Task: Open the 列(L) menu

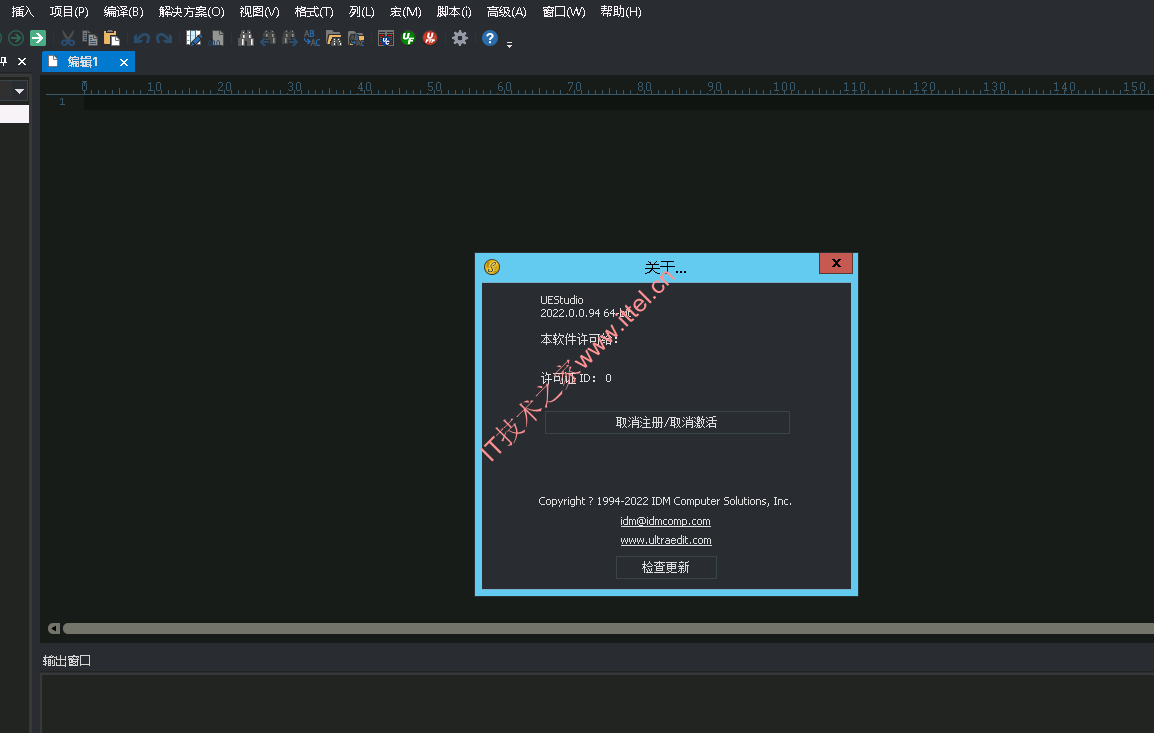Action: (362, 12)
